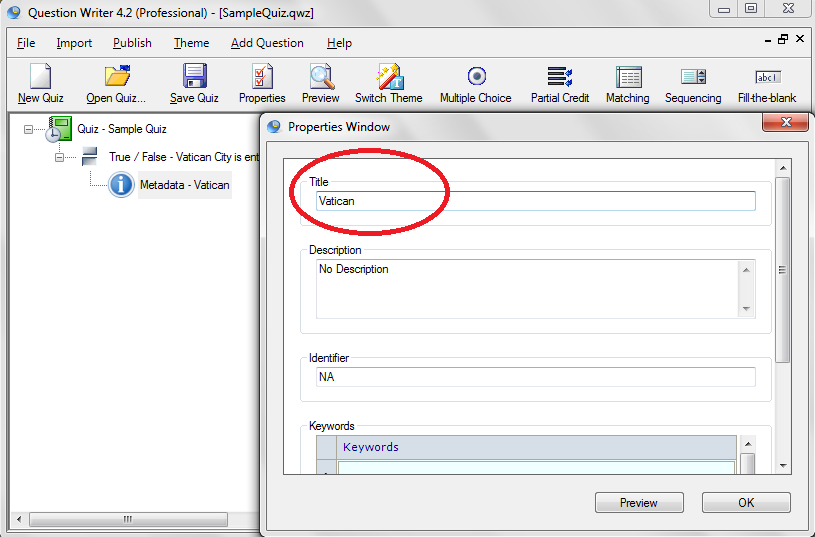Click the properties panel scroll up arrow
The image size is (815, 537).
(x=783, y=168)
